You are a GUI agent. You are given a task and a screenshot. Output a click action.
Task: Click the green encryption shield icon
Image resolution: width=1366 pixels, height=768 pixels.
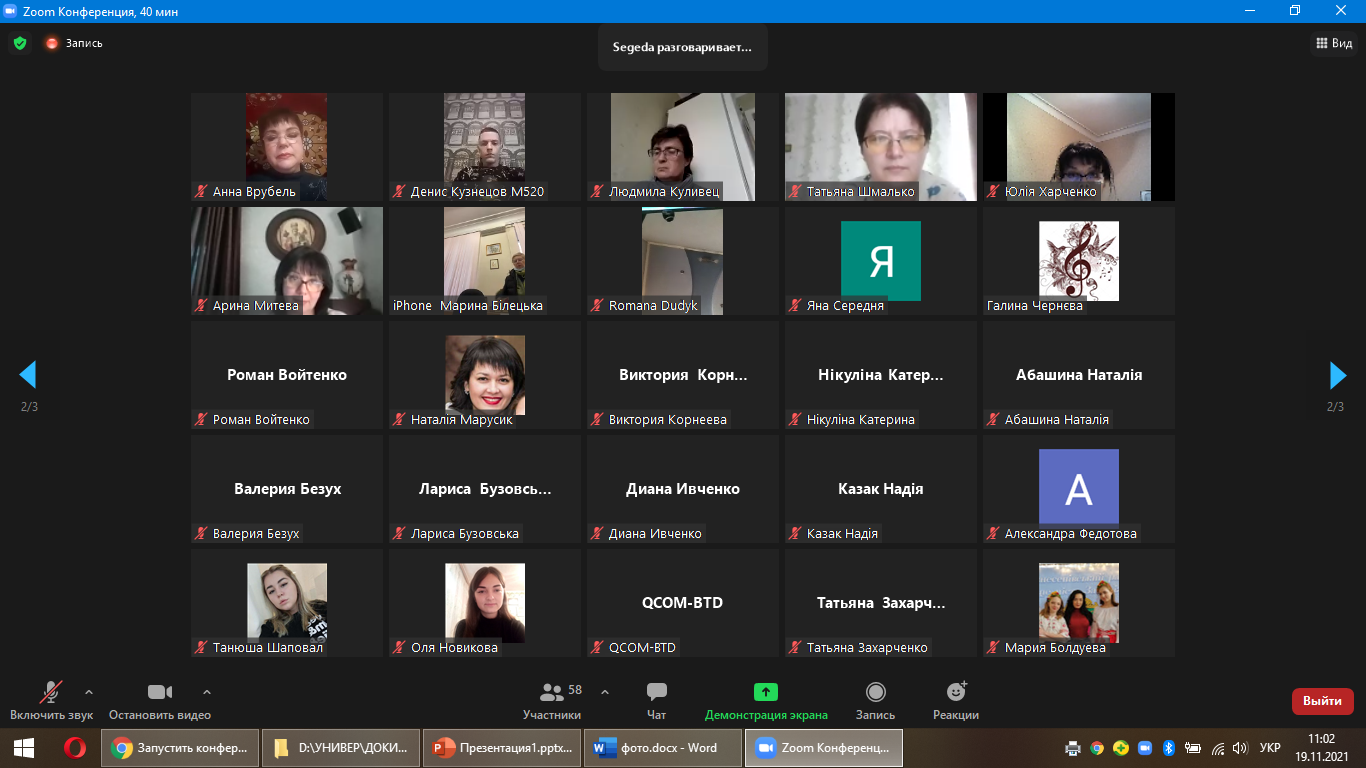click(19, 43)
